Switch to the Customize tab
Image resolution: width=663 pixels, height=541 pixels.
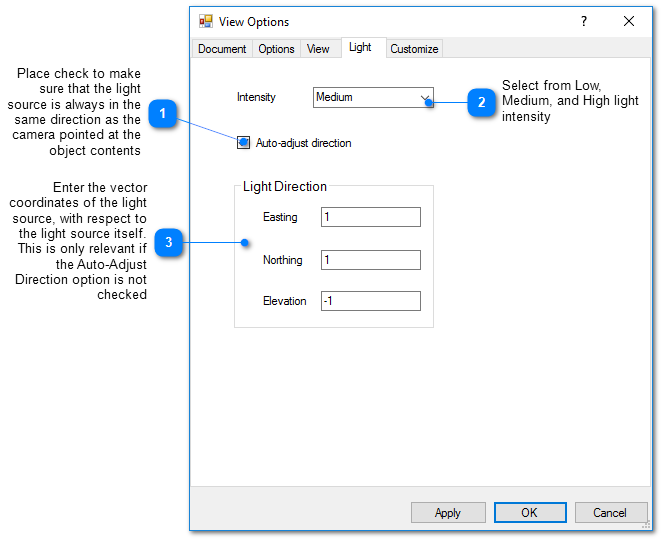tap(414, 49)
